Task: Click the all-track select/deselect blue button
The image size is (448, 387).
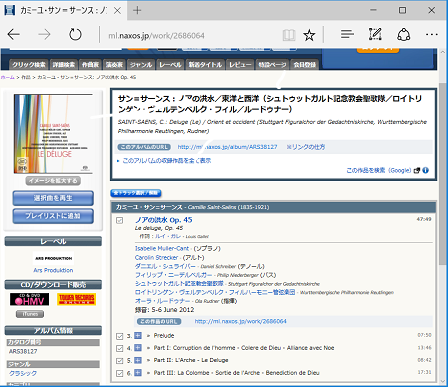Action: pyautogui.click(x=136, y=193)
